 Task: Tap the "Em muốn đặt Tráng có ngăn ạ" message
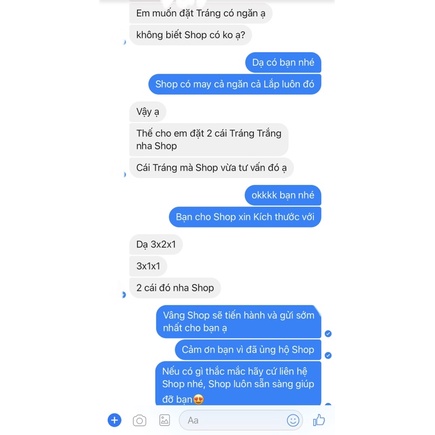pyautogui.click(x=201, y=13)
